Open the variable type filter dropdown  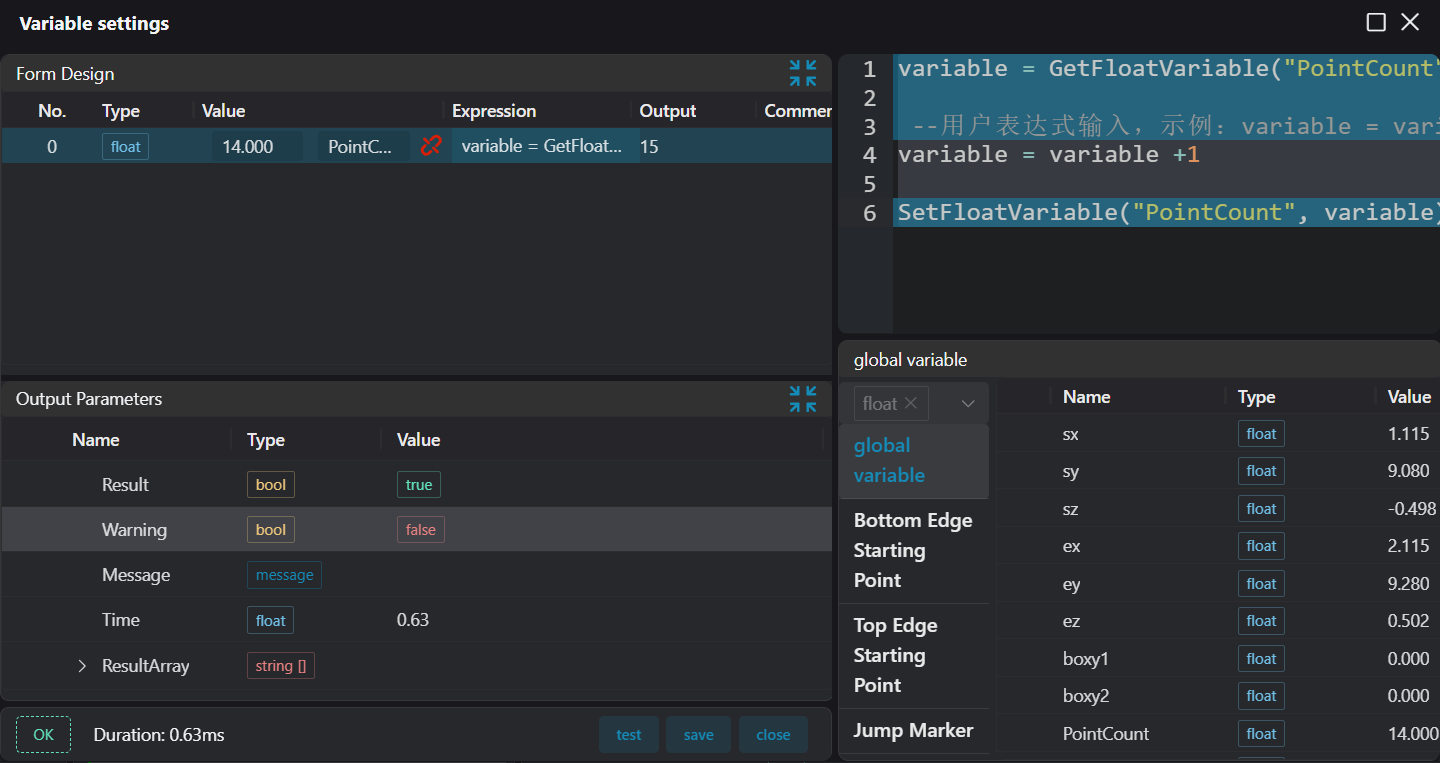[x=967, y=404]
